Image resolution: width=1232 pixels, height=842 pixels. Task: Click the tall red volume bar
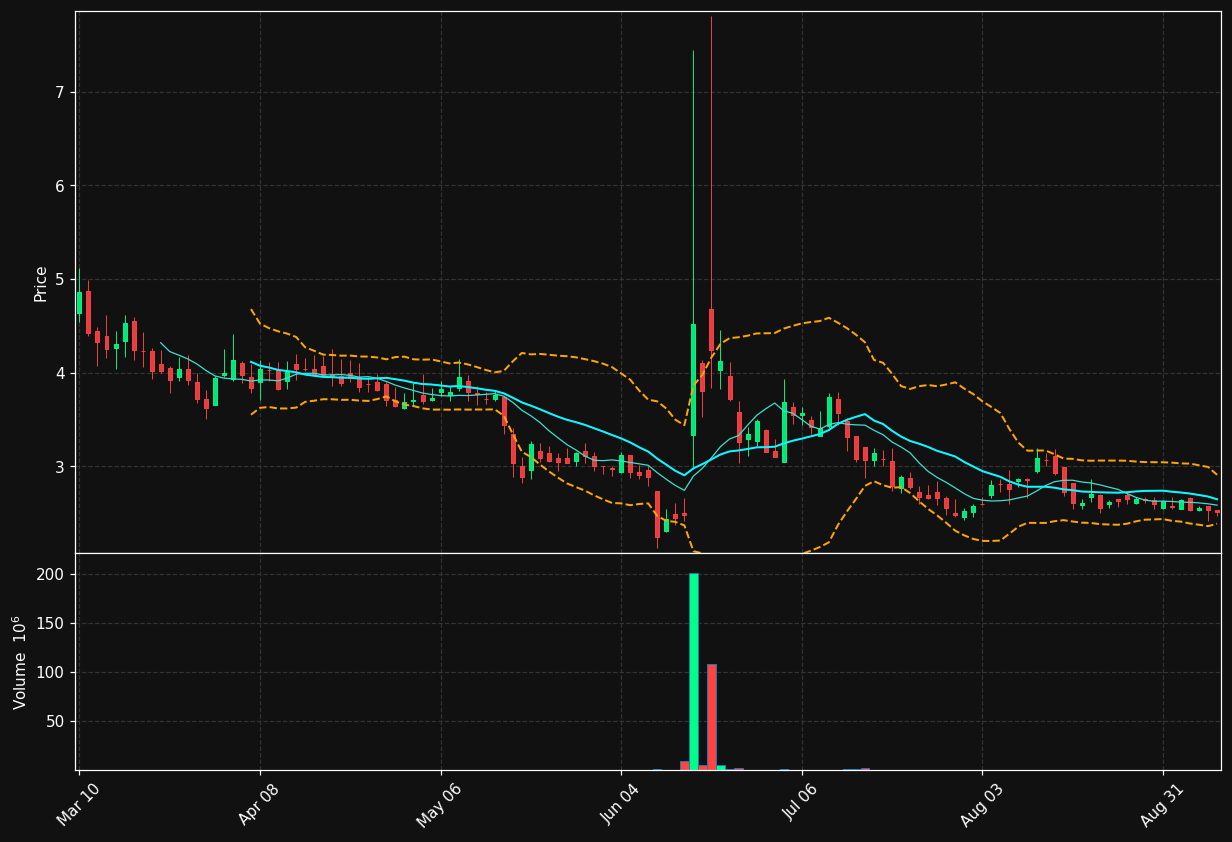[x=712, y=717]
